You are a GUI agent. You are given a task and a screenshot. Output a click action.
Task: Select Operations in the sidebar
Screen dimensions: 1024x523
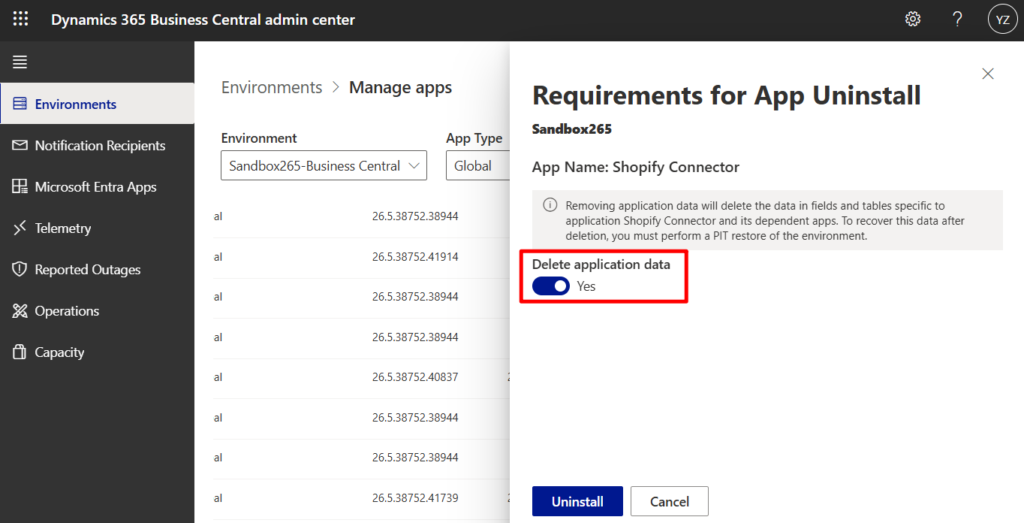point(66,311)
